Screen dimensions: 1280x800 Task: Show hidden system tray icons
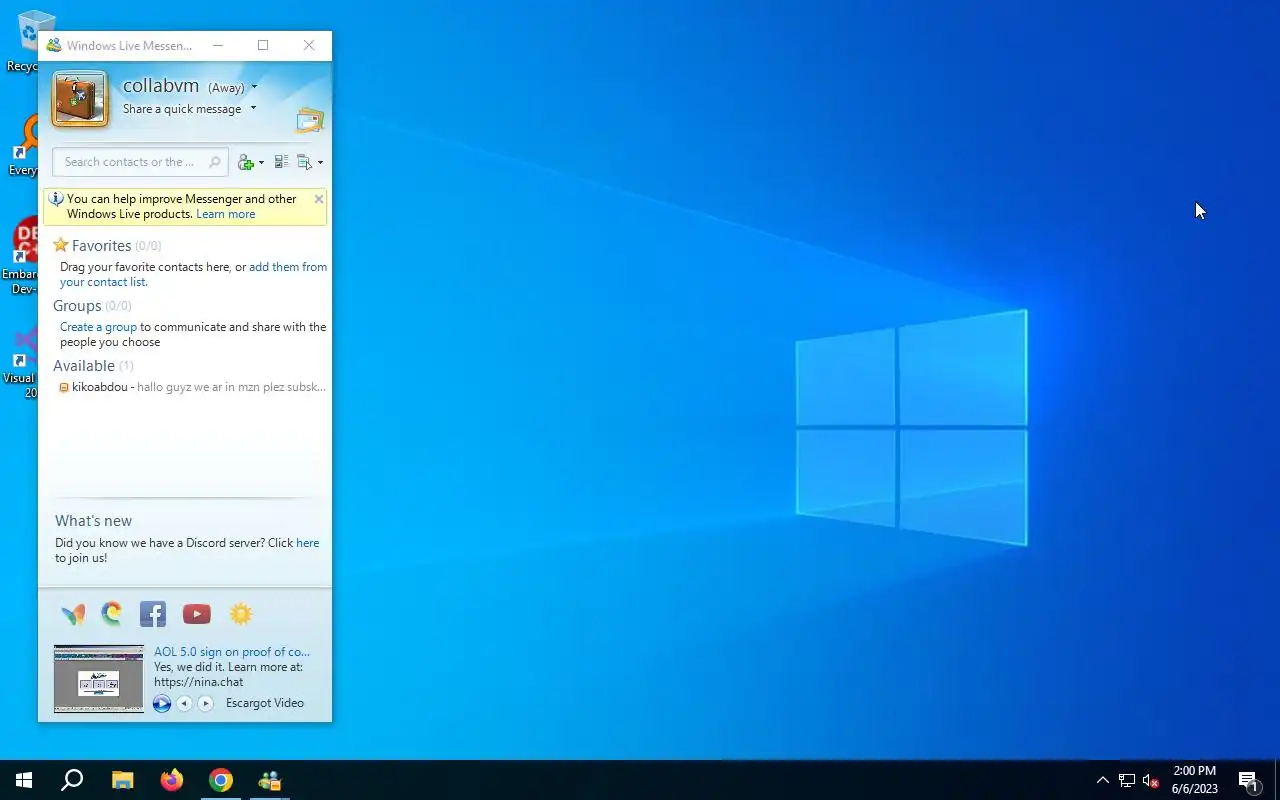pos(1103,780)
